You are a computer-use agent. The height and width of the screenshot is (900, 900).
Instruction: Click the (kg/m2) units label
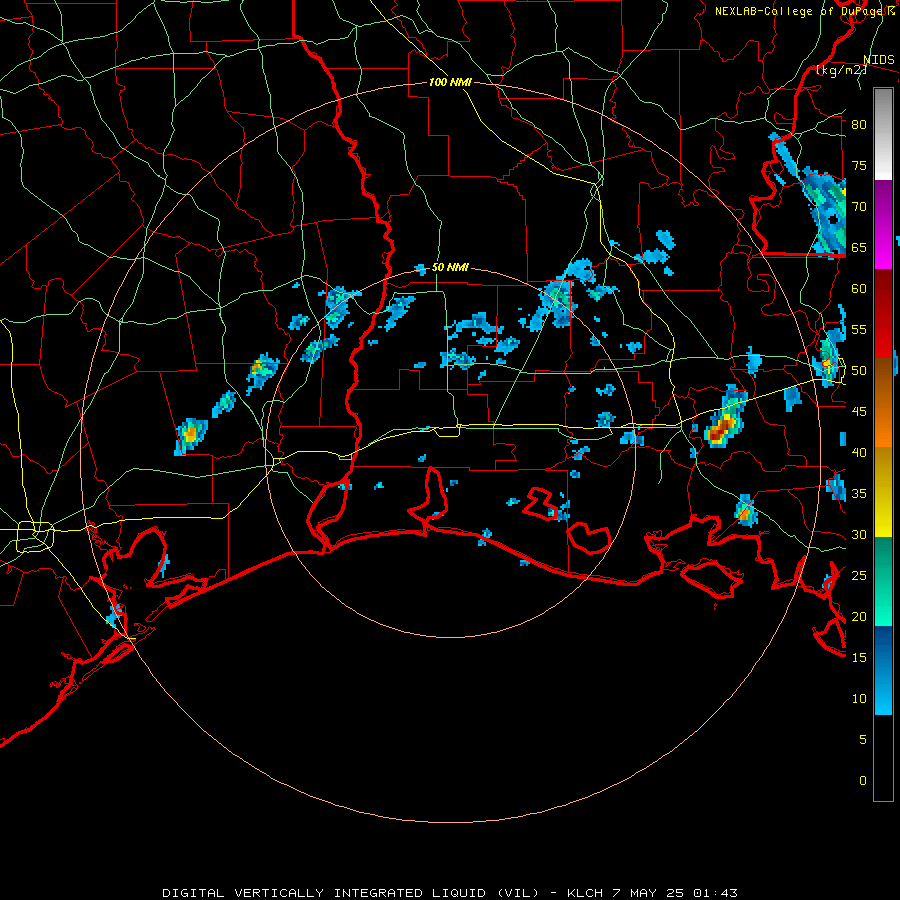click(841, 70)
